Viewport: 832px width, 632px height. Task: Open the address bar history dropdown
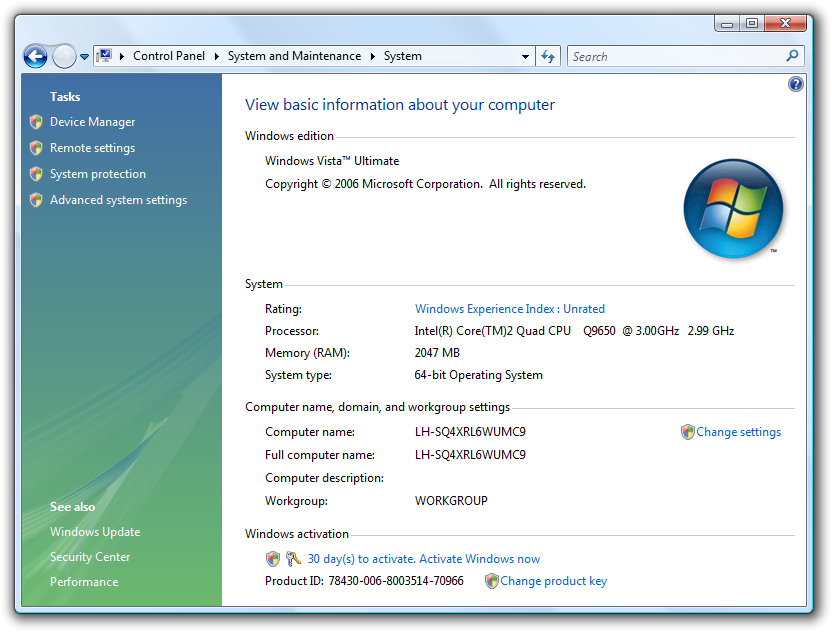[x=525, y=57]
